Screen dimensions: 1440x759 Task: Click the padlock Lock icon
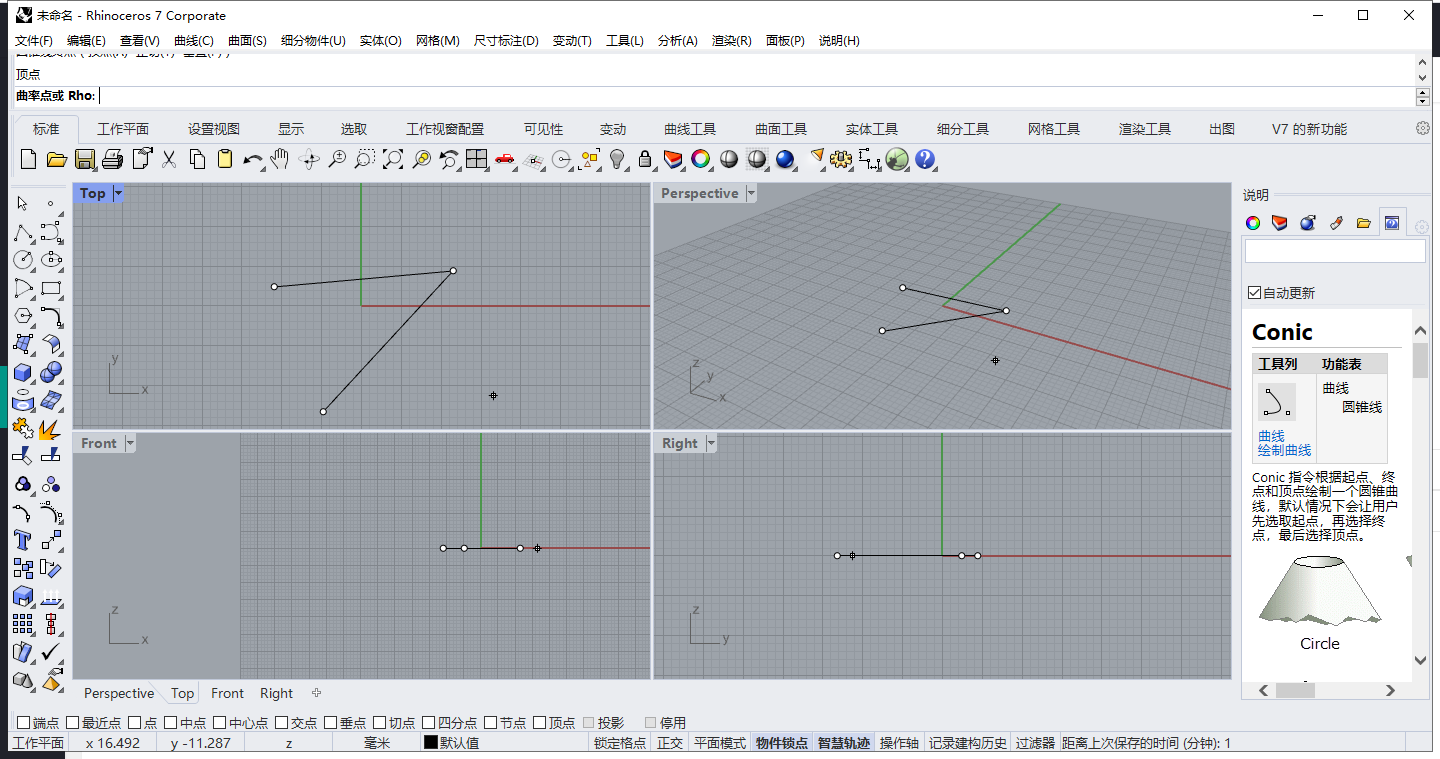tap(645, 159)
